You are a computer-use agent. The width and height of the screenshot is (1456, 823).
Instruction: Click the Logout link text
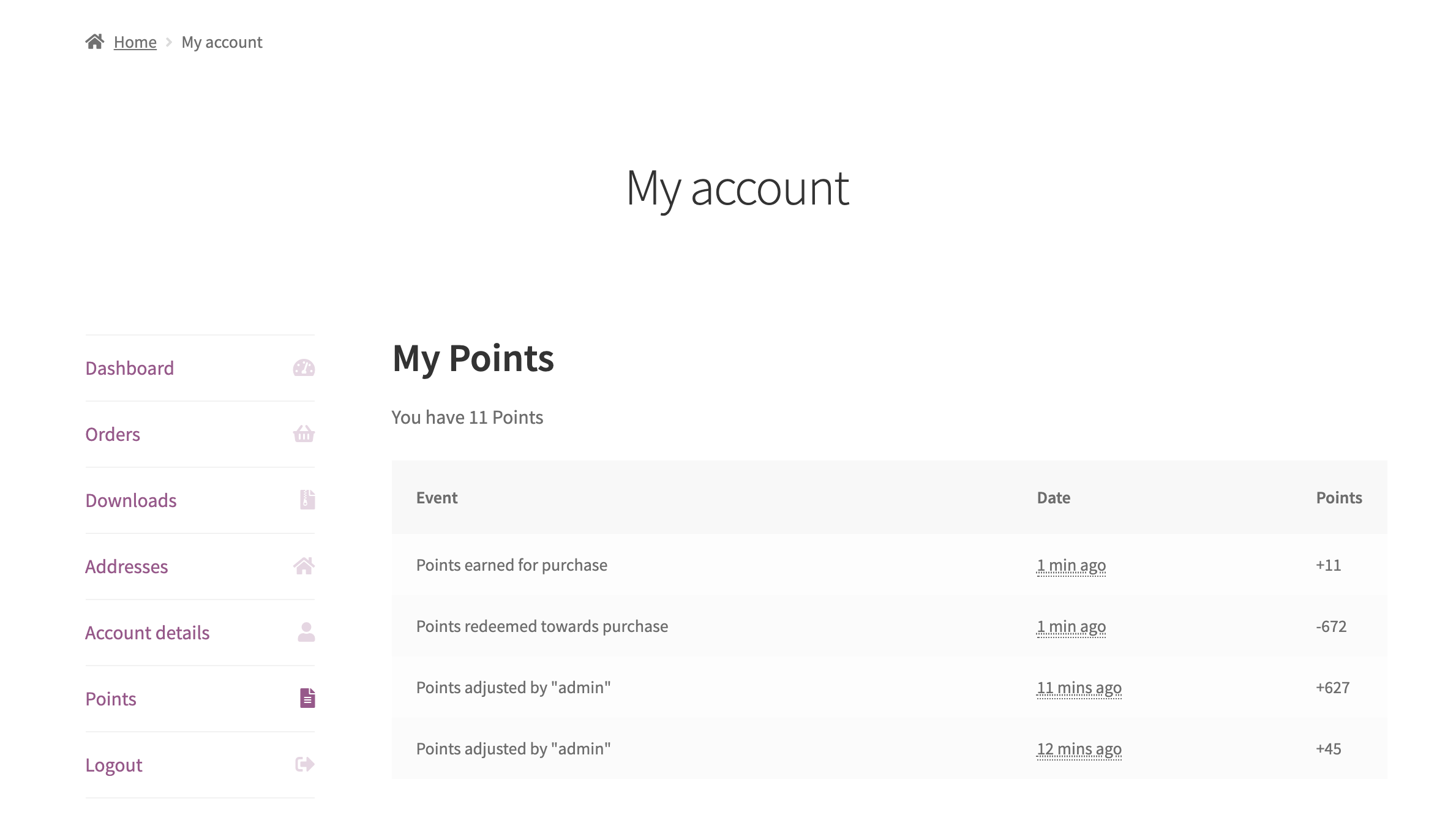(114, 764)
